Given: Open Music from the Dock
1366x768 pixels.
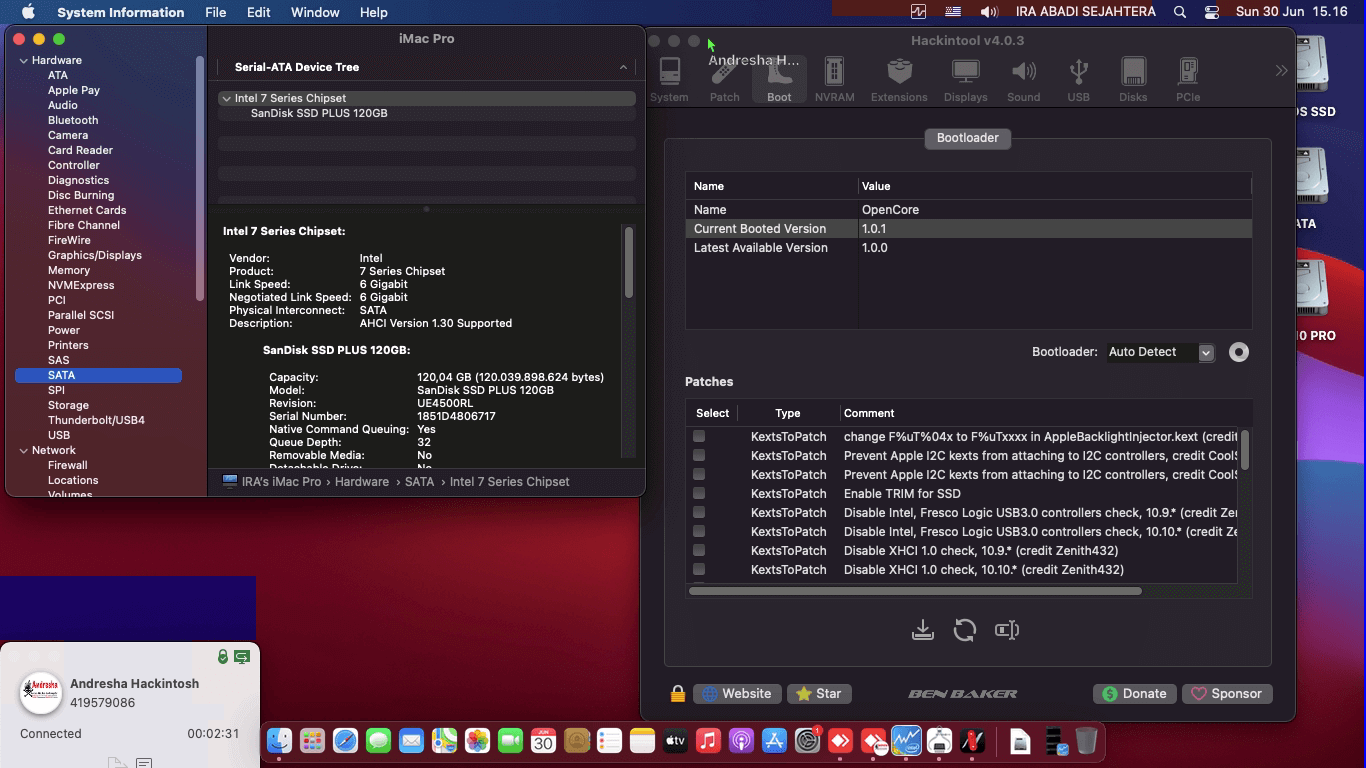Looking at the screenshot, I should [x=708, y=741].
